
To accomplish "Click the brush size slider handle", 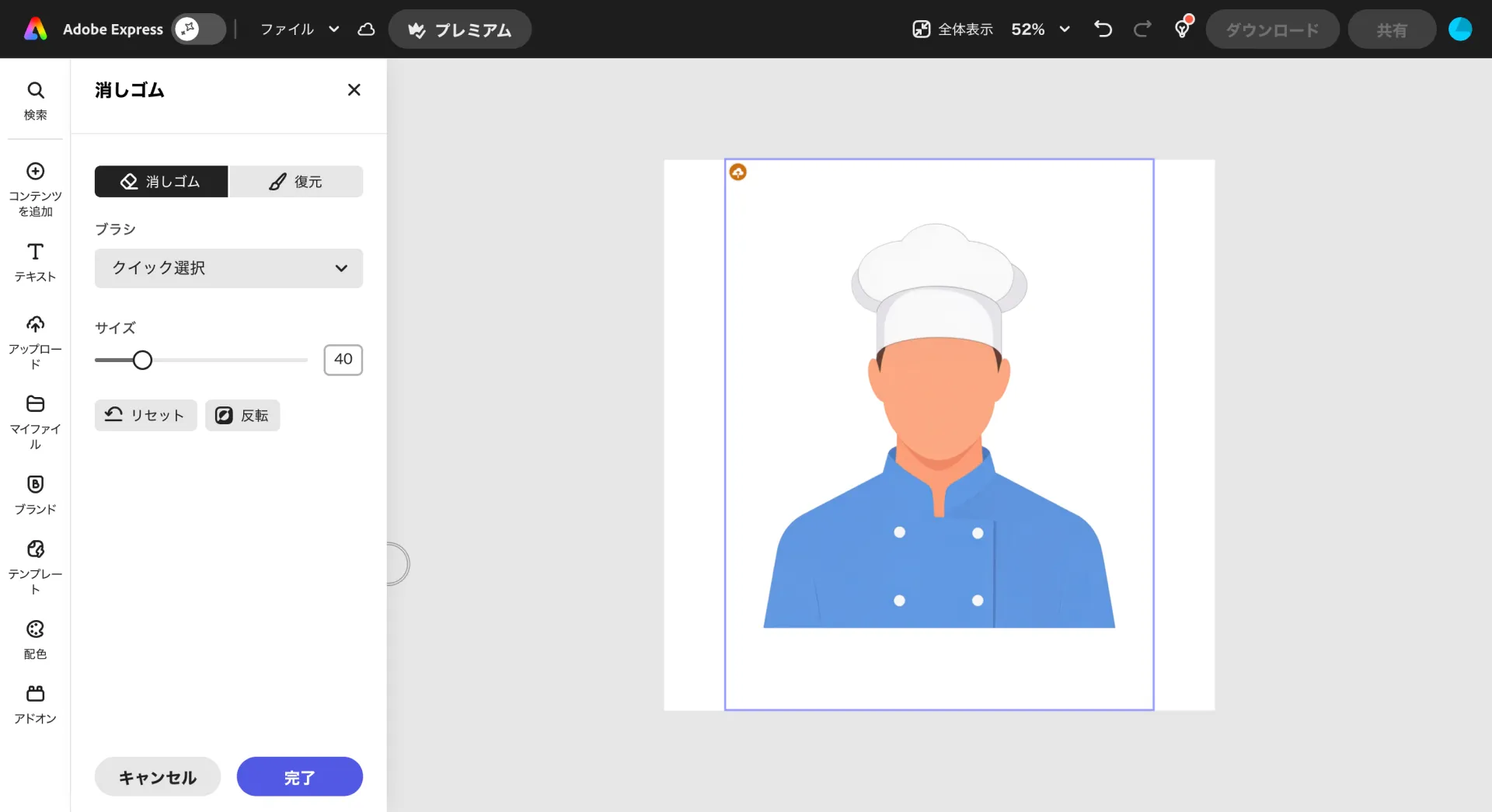I will point(142,361).
